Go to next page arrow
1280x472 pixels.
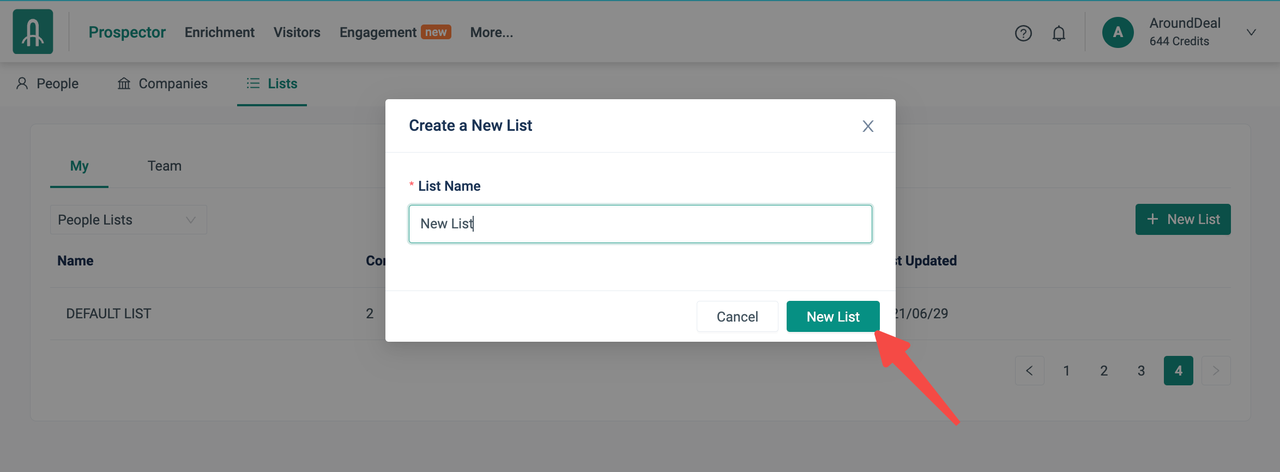point(1216,371)
